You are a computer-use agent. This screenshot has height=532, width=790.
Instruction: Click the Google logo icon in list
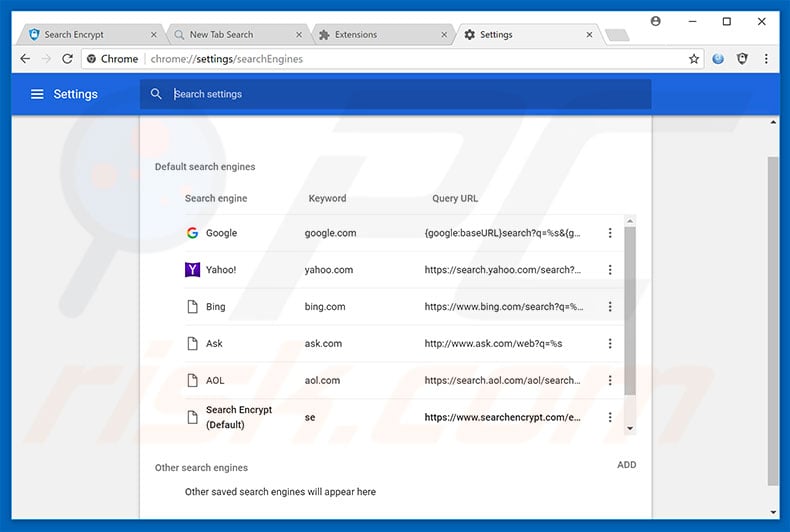[x=192, y=233]
